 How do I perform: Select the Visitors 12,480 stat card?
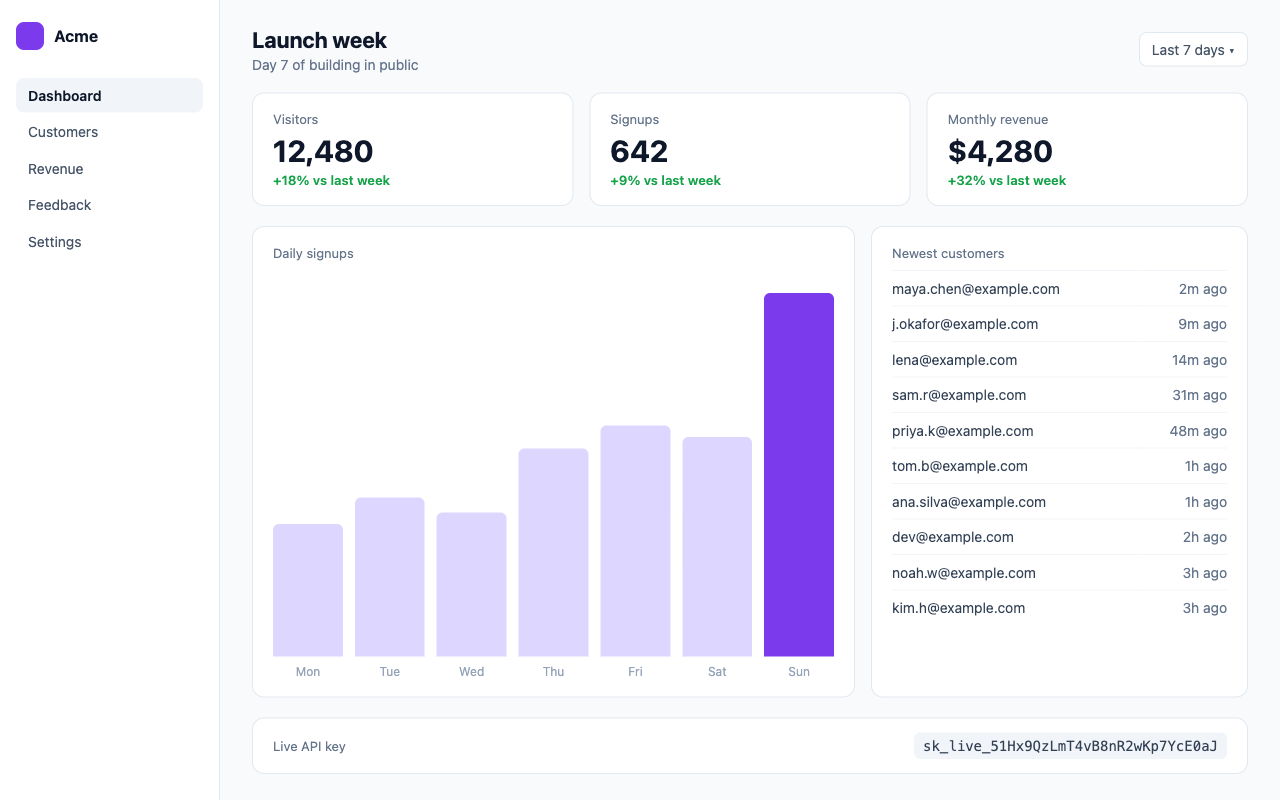412,149
